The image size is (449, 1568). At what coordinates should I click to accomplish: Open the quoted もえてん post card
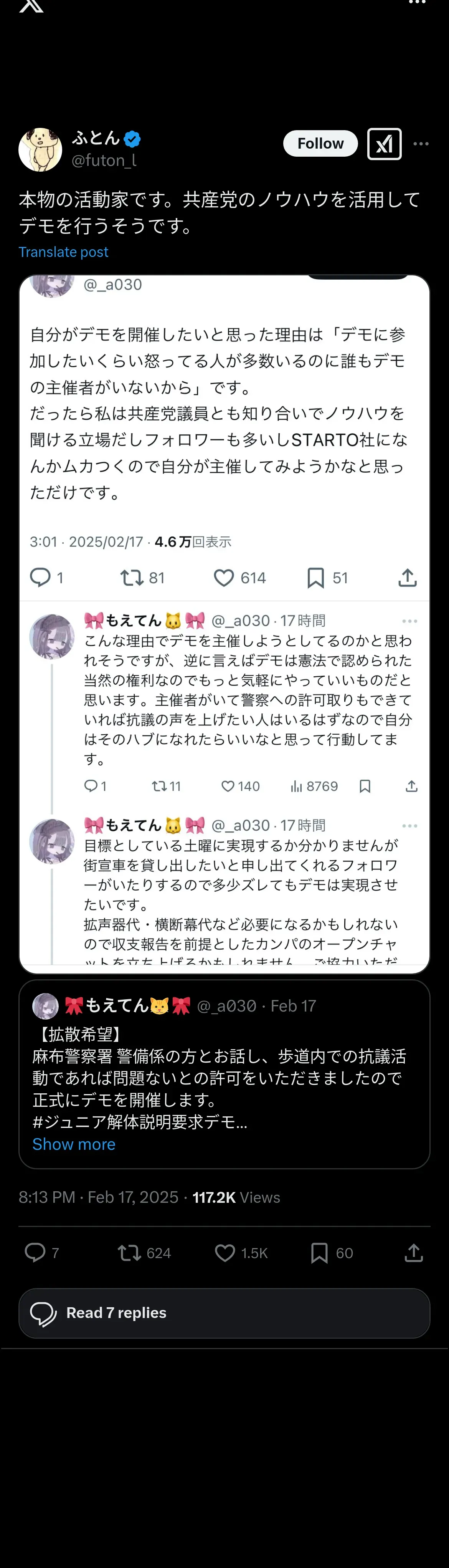pyautogui.click(x=225, y=1077)
